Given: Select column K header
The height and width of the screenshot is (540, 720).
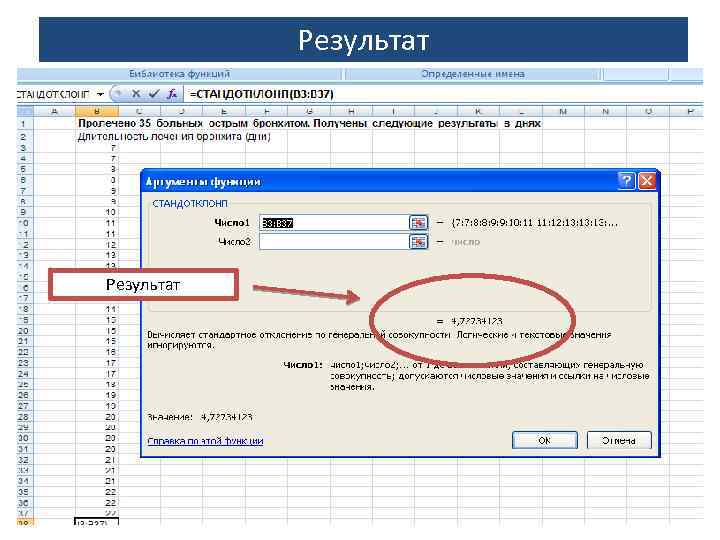Looking at the screenshot, I should coord(478,111).
